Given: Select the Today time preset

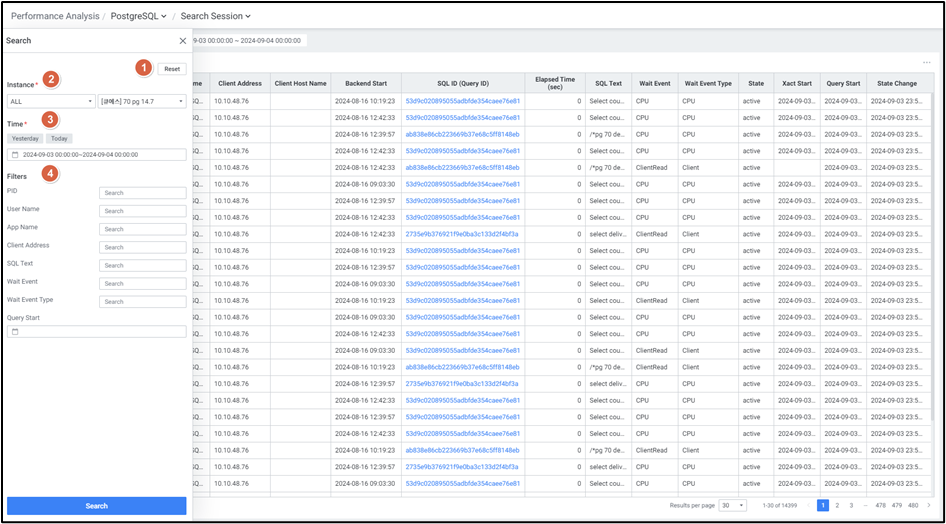Looking at the screenshot, I should coord(59,138).
